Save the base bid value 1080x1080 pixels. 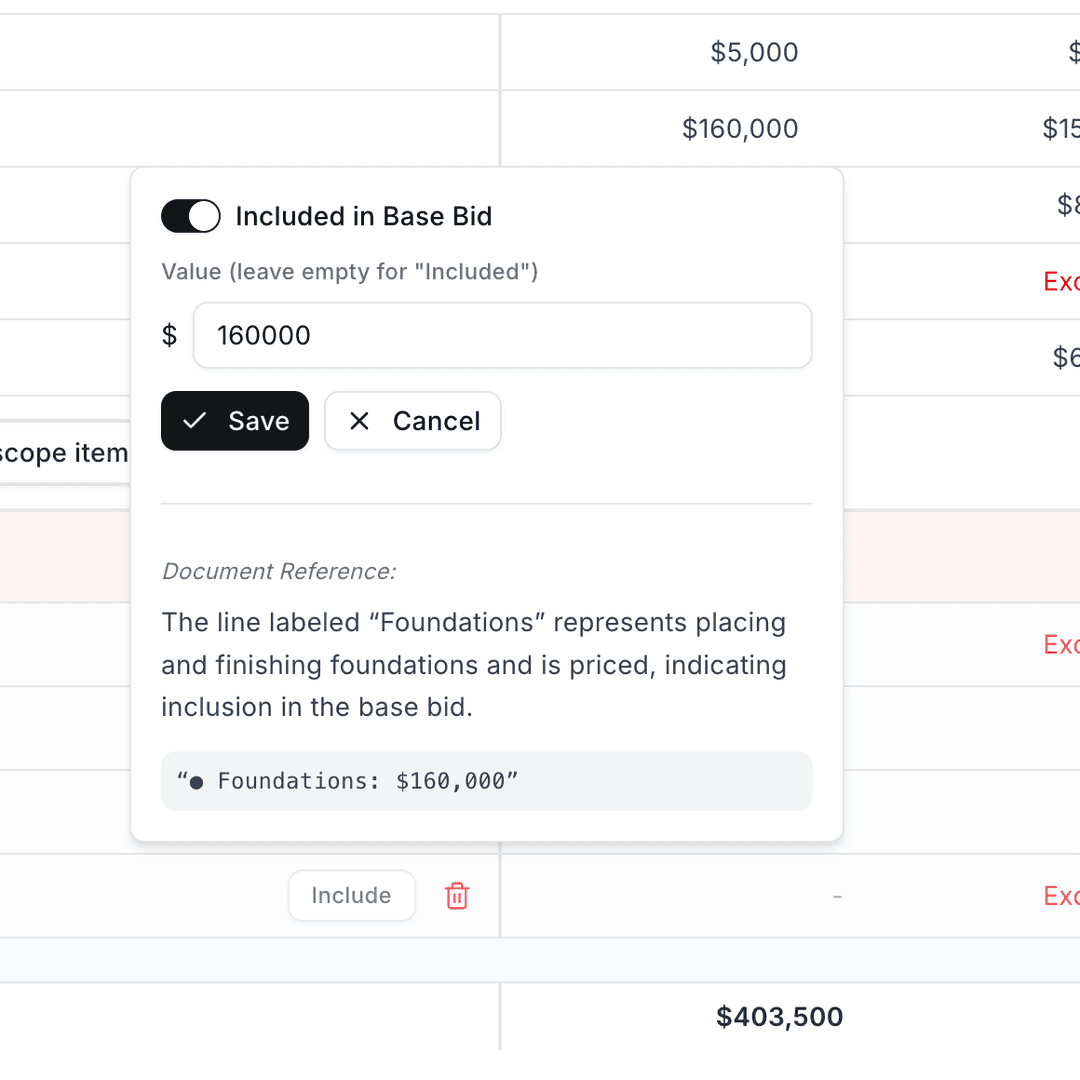(235, 421)
